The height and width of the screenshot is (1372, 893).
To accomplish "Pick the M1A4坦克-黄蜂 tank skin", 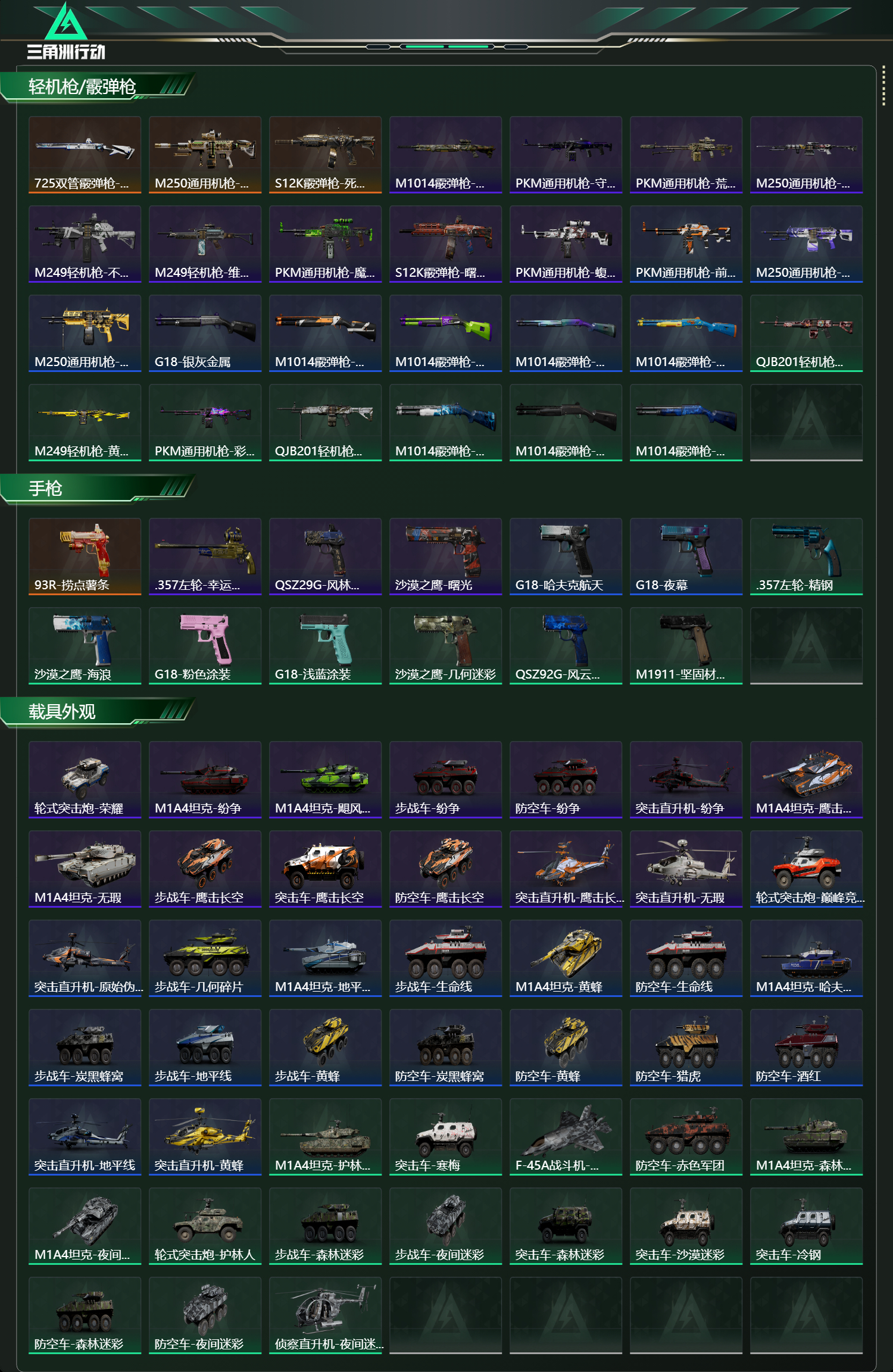I will (x=566, y=958).
